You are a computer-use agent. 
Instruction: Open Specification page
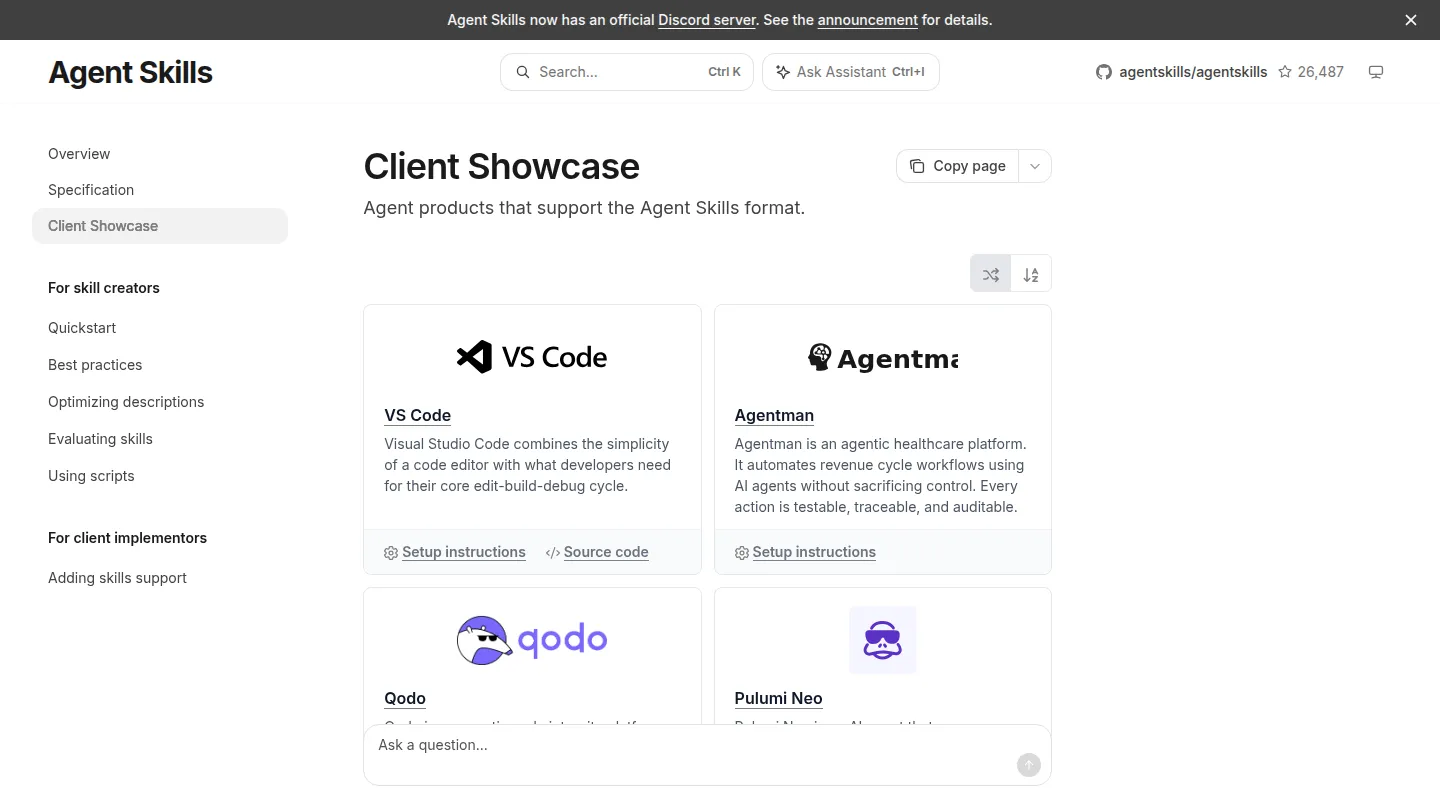[x=91, y=190]
